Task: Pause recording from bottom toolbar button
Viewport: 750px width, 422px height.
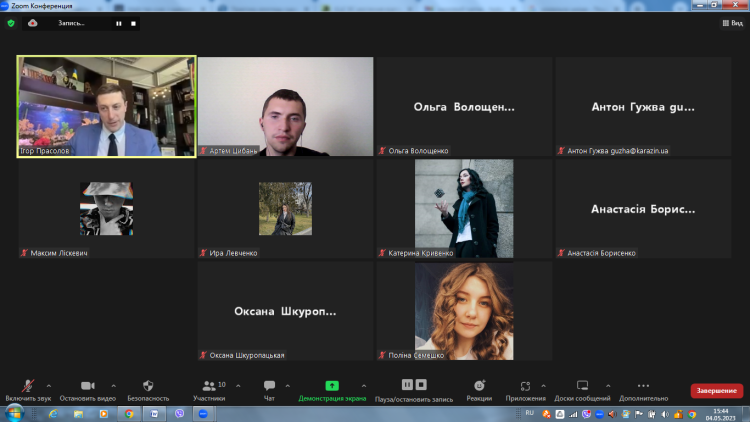Action: tap(408, 385)
